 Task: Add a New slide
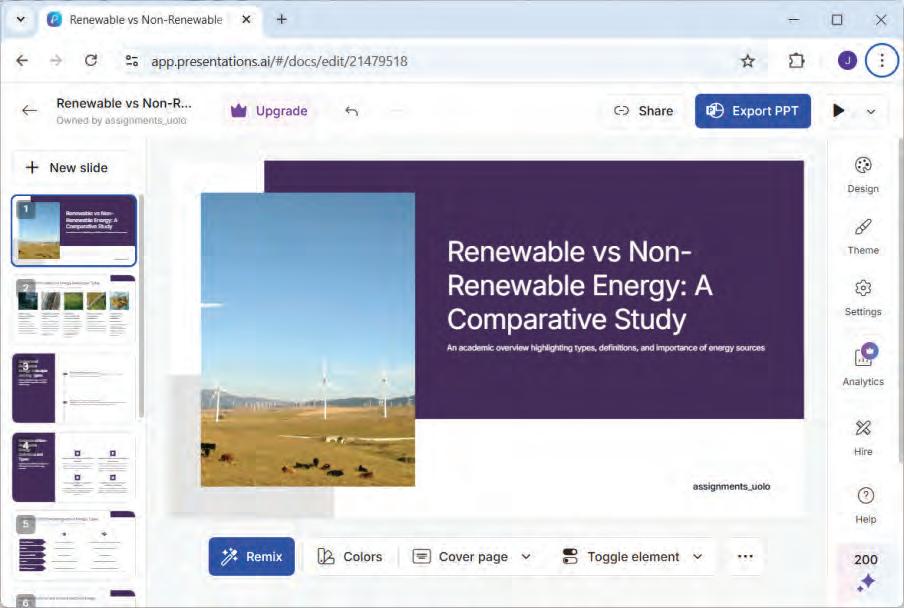(x=67, y=168)
